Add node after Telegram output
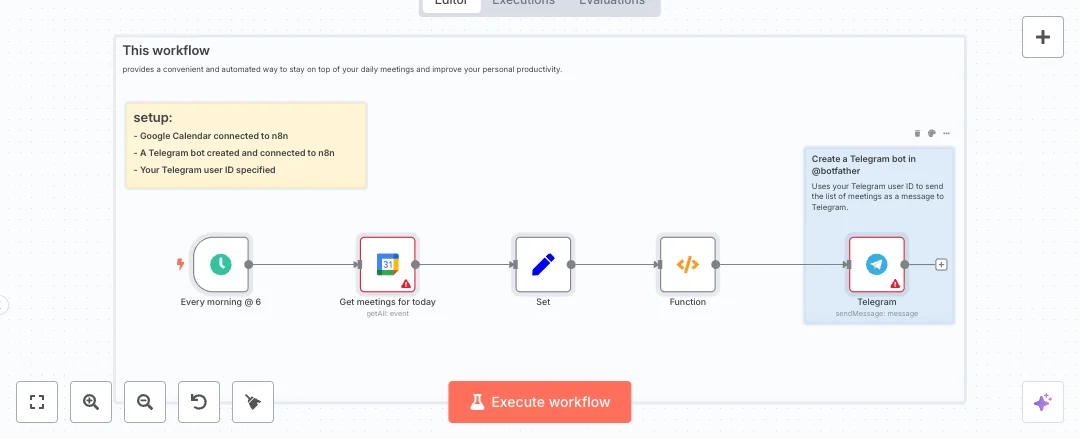Viewport: 1080px width, 439px height. (941, 265)
